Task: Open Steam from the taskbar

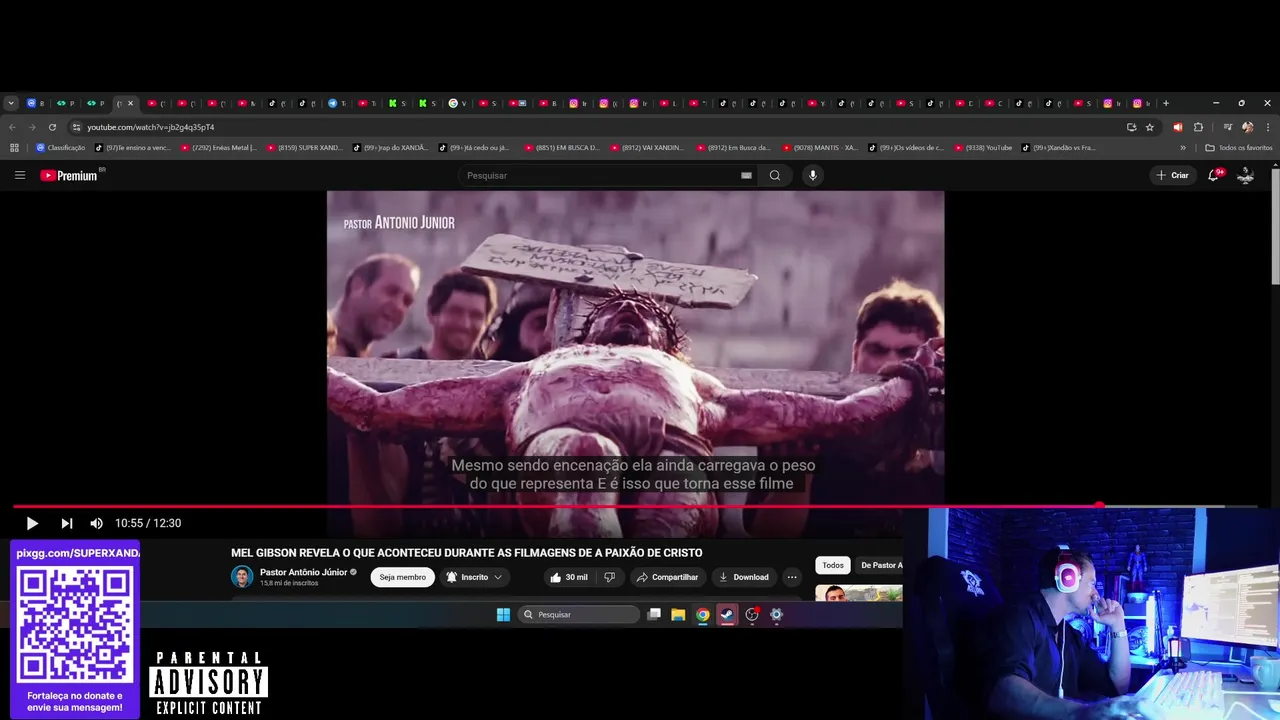Action: pos(727,615)
